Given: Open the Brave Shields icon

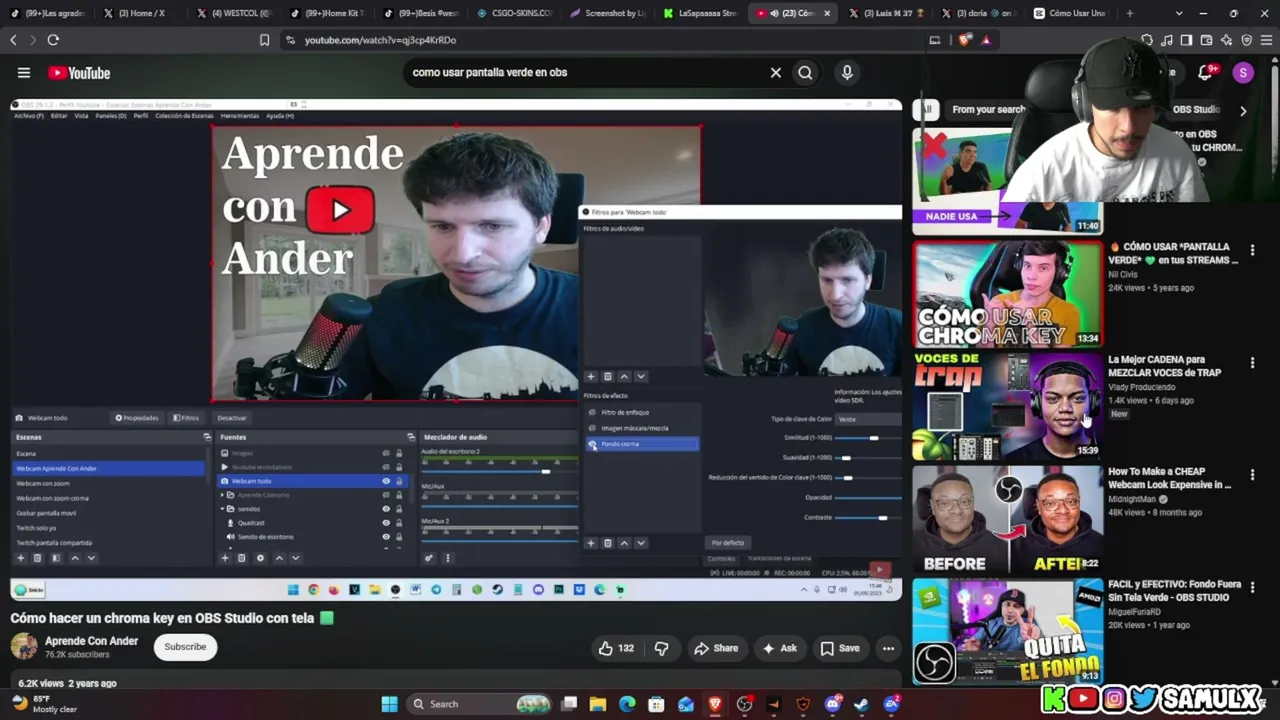Looking at the screenshot, I should (x=965, y=40).
